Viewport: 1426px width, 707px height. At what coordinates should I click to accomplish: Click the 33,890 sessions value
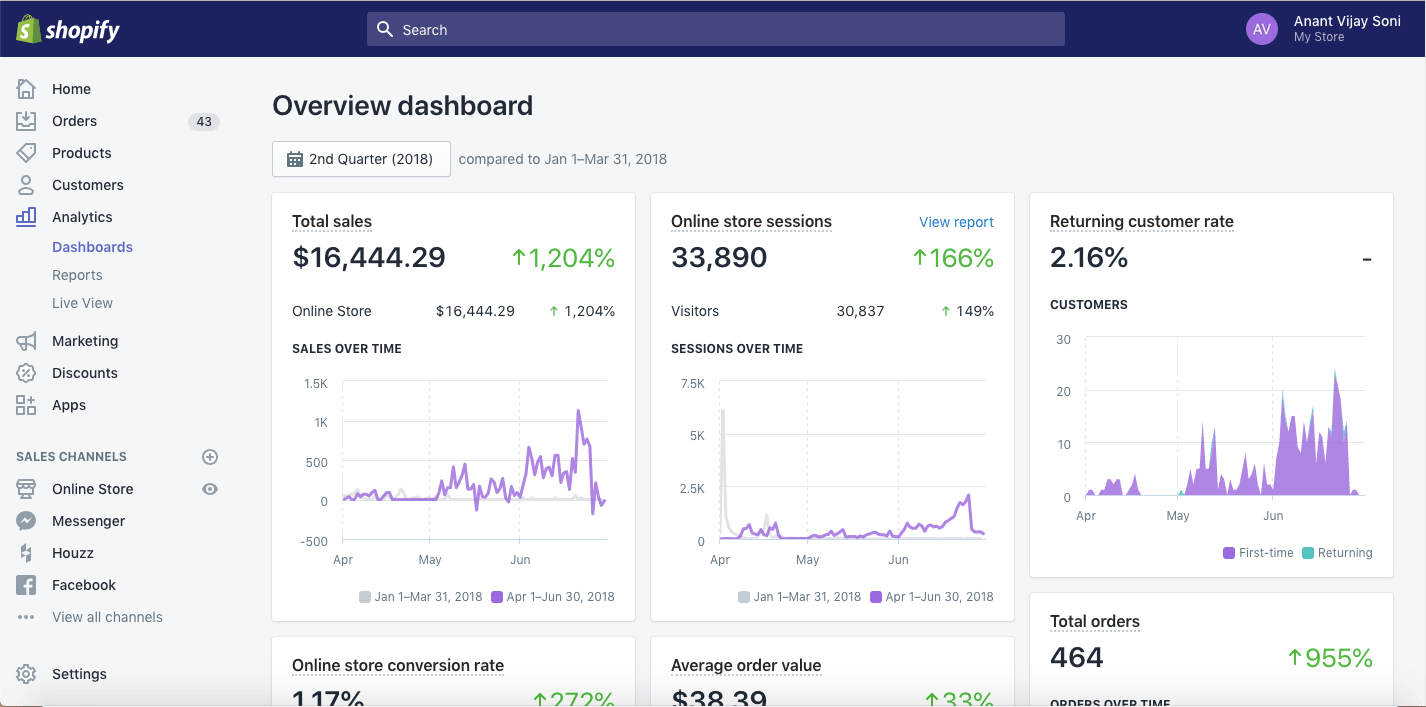719,258
